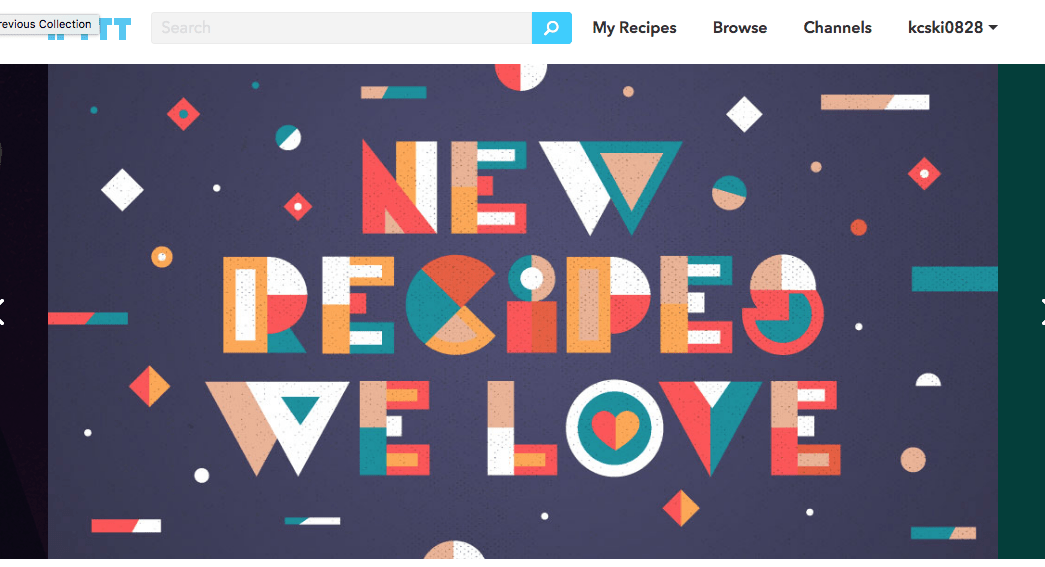The height and width of the screenshot is (567, 1045).
Task: Open the kcski0828 account menu
Action: (x=945, y=28)
